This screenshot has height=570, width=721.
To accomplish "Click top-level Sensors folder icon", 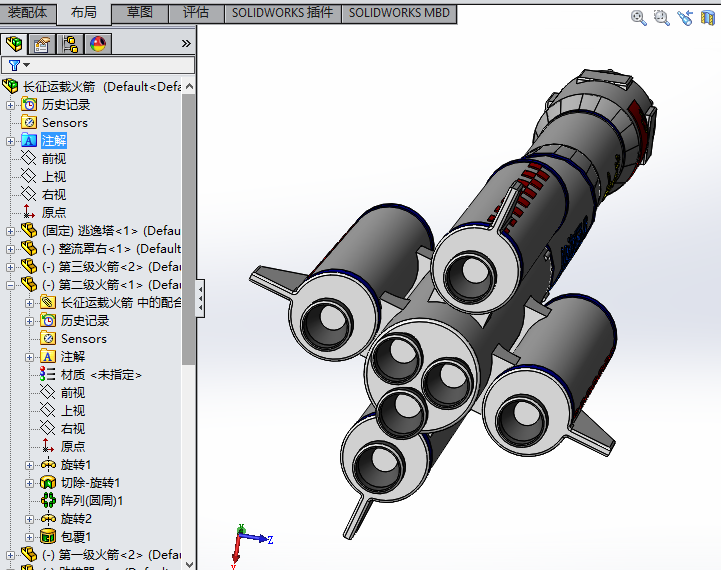I will pyautogui.click(x=29, y=123).
